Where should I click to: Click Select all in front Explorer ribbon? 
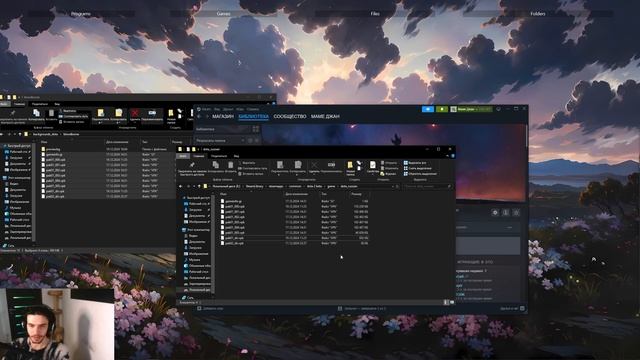tap(415, 162)
